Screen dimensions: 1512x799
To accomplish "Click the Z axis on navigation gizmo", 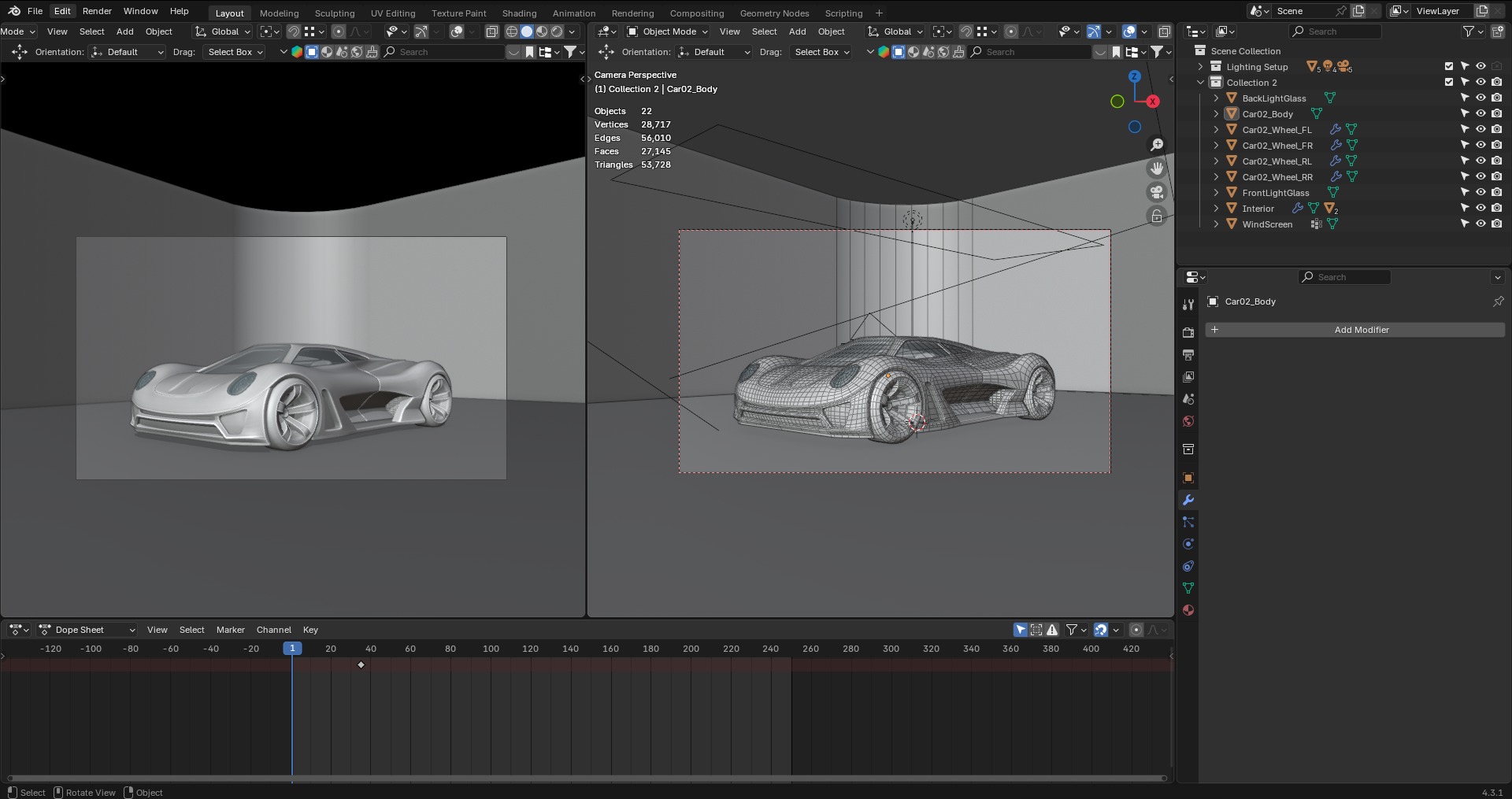I will tap(1135, 76).
